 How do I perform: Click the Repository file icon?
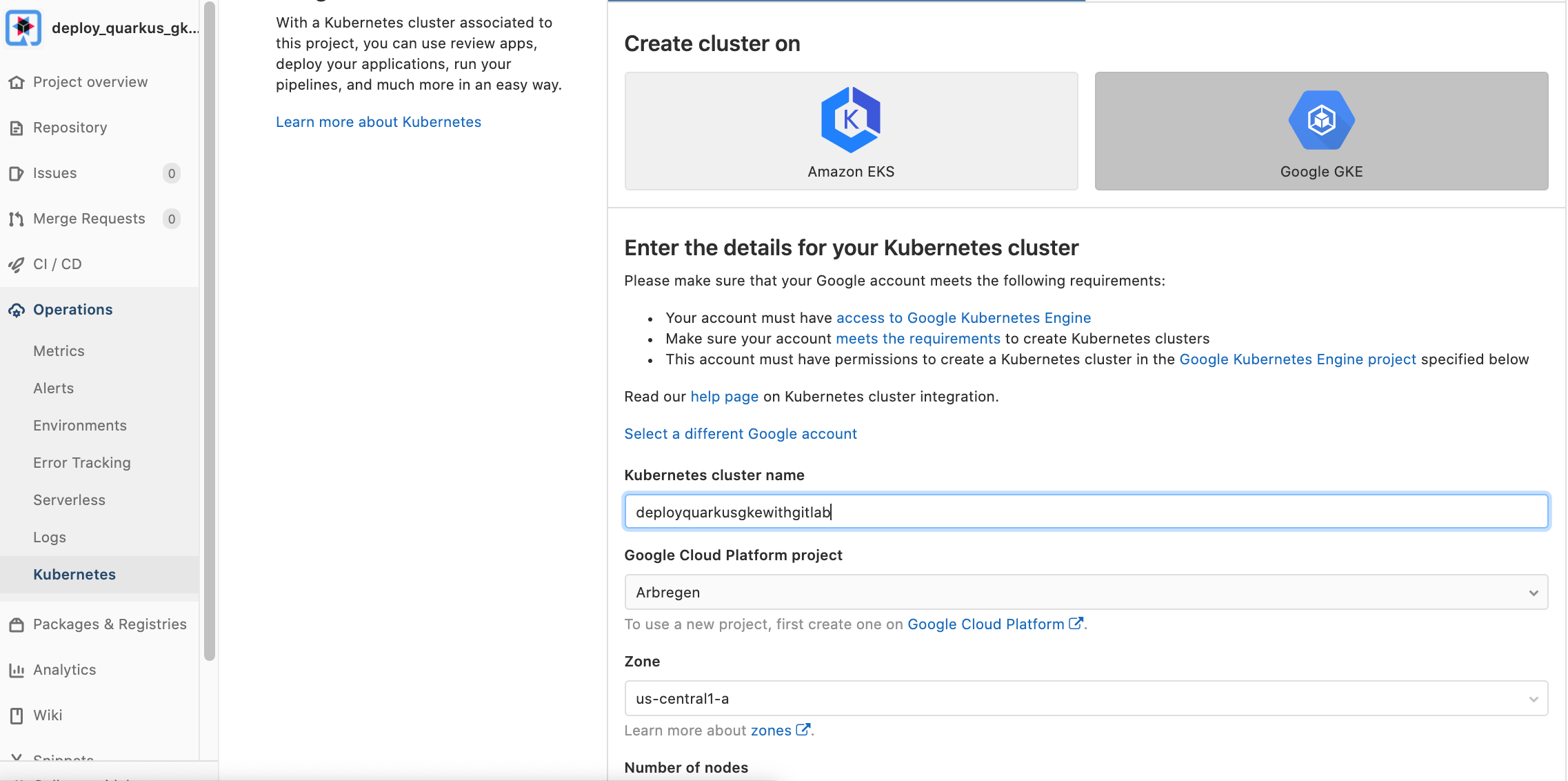tap(17, 128)
